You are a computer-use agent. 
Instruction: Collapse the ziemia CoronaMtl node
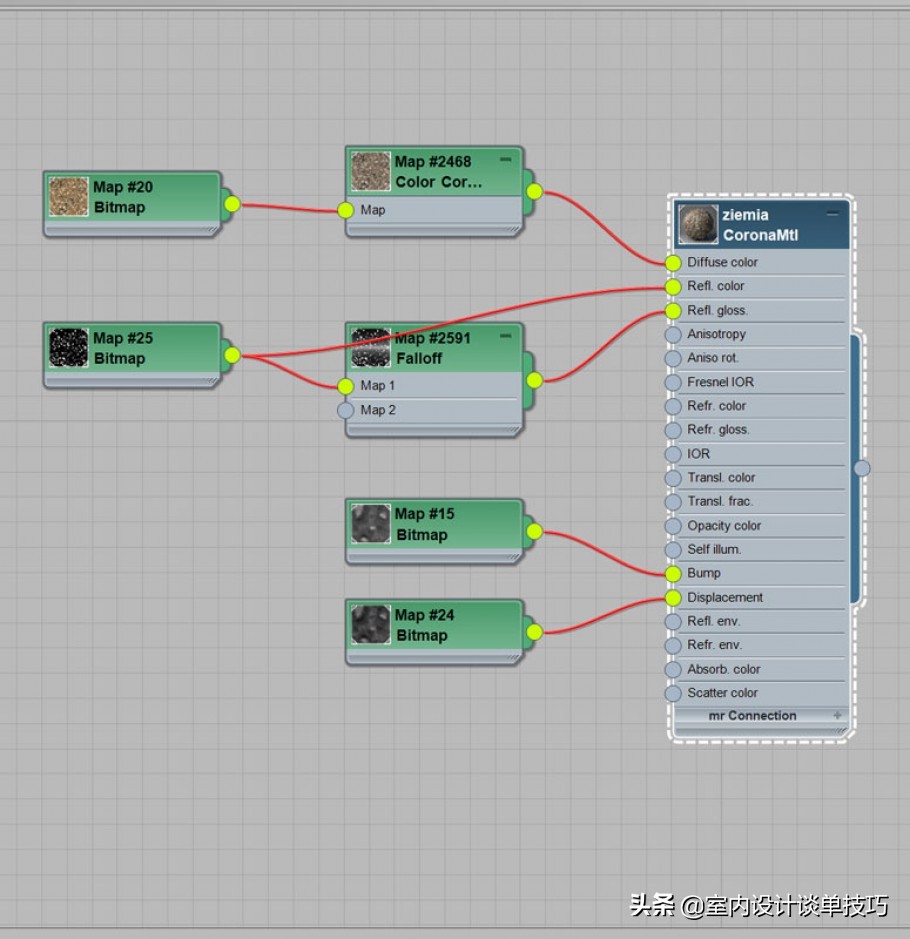click(833, 213)
